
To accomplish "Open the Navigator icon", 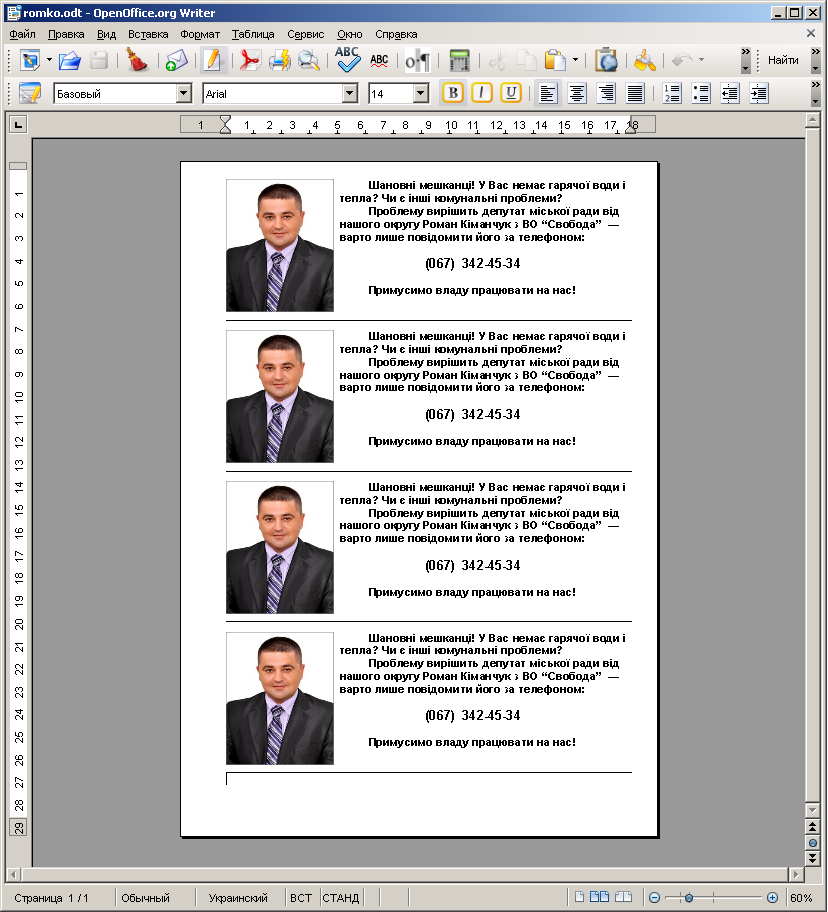I will [606, 61].
